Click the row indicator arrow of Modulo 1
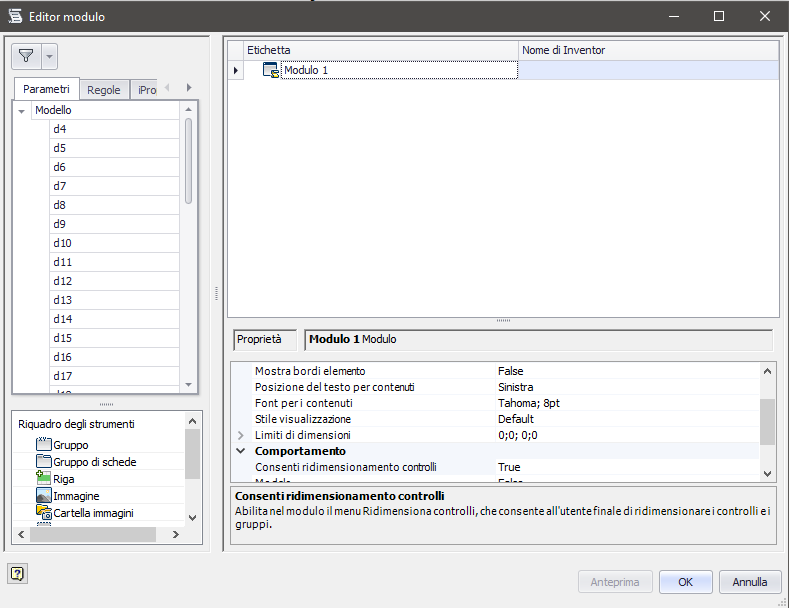The height and width of the screenshot is (608, 789). pos(235,70)
